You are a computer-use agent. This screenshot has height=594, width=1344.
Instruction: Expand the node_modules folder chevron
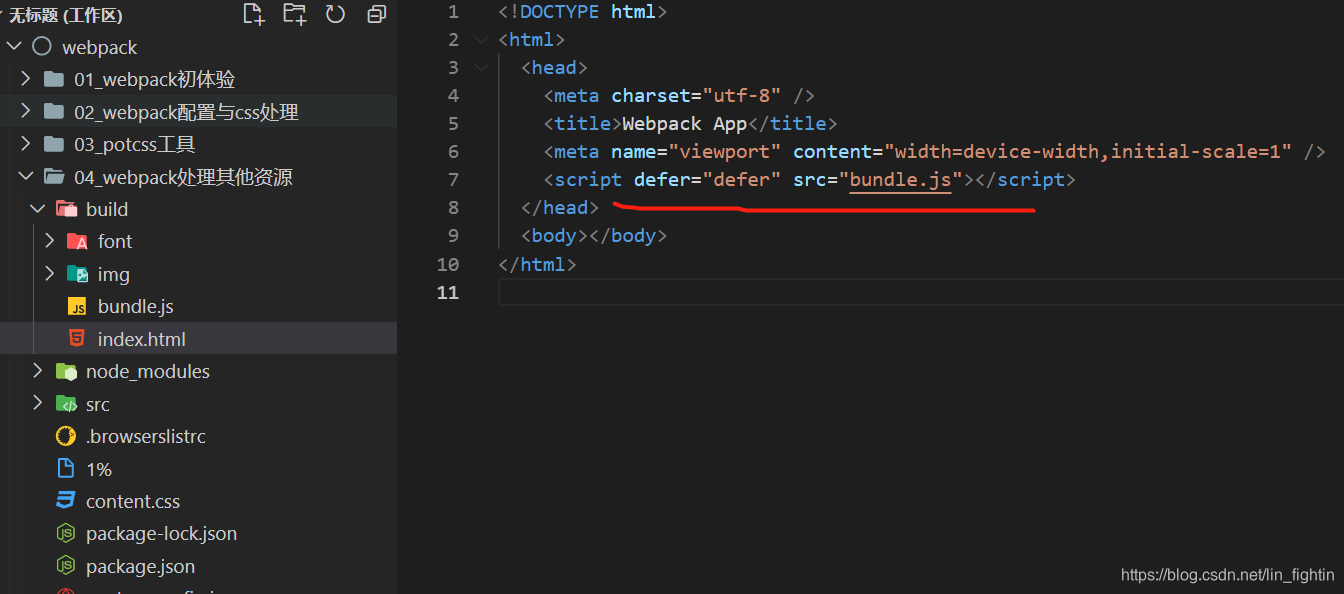38,371
